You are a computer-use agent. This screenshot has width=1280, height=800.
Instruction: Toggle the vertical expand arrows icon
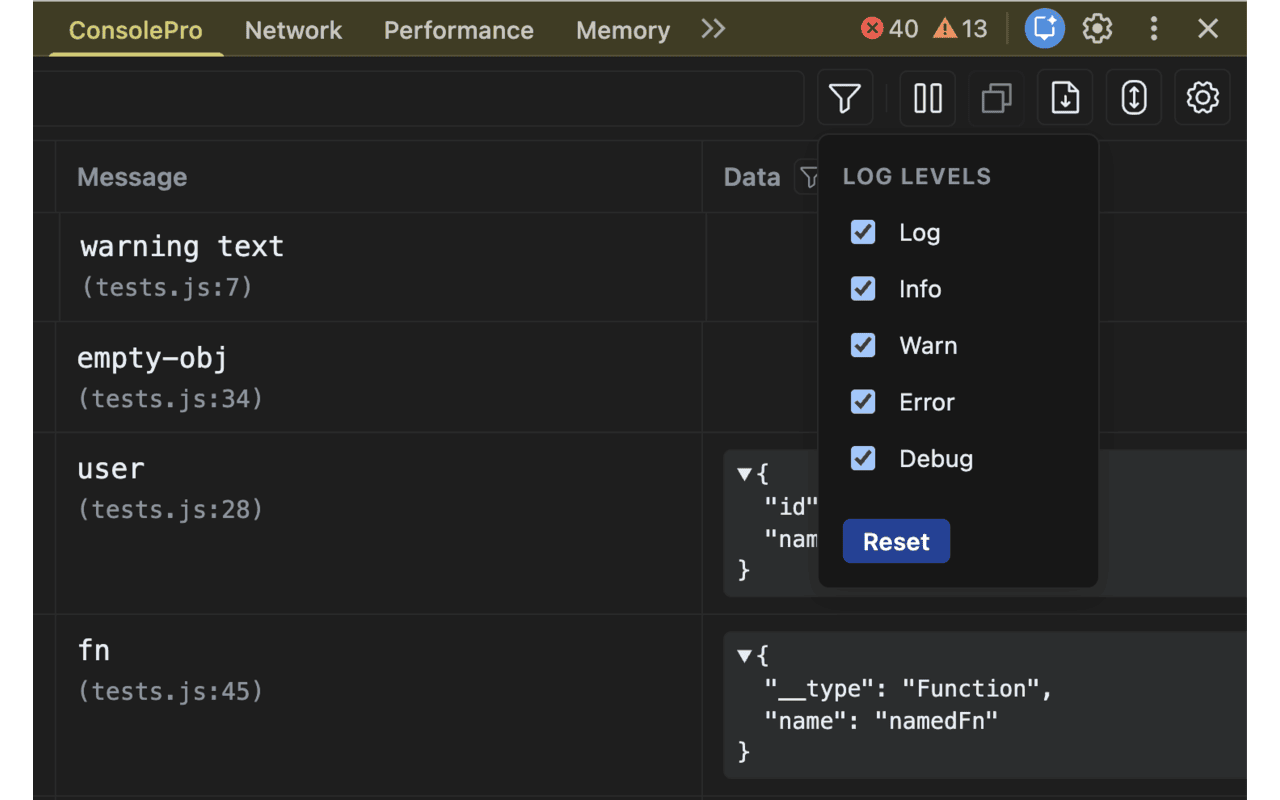point(1134,98)
